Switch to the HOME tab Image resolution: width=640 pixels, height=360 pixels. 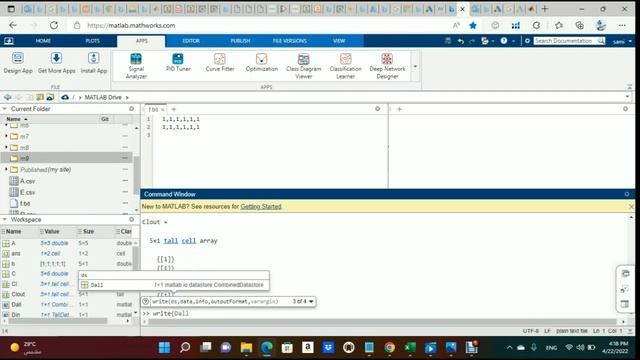click(43, 41)
